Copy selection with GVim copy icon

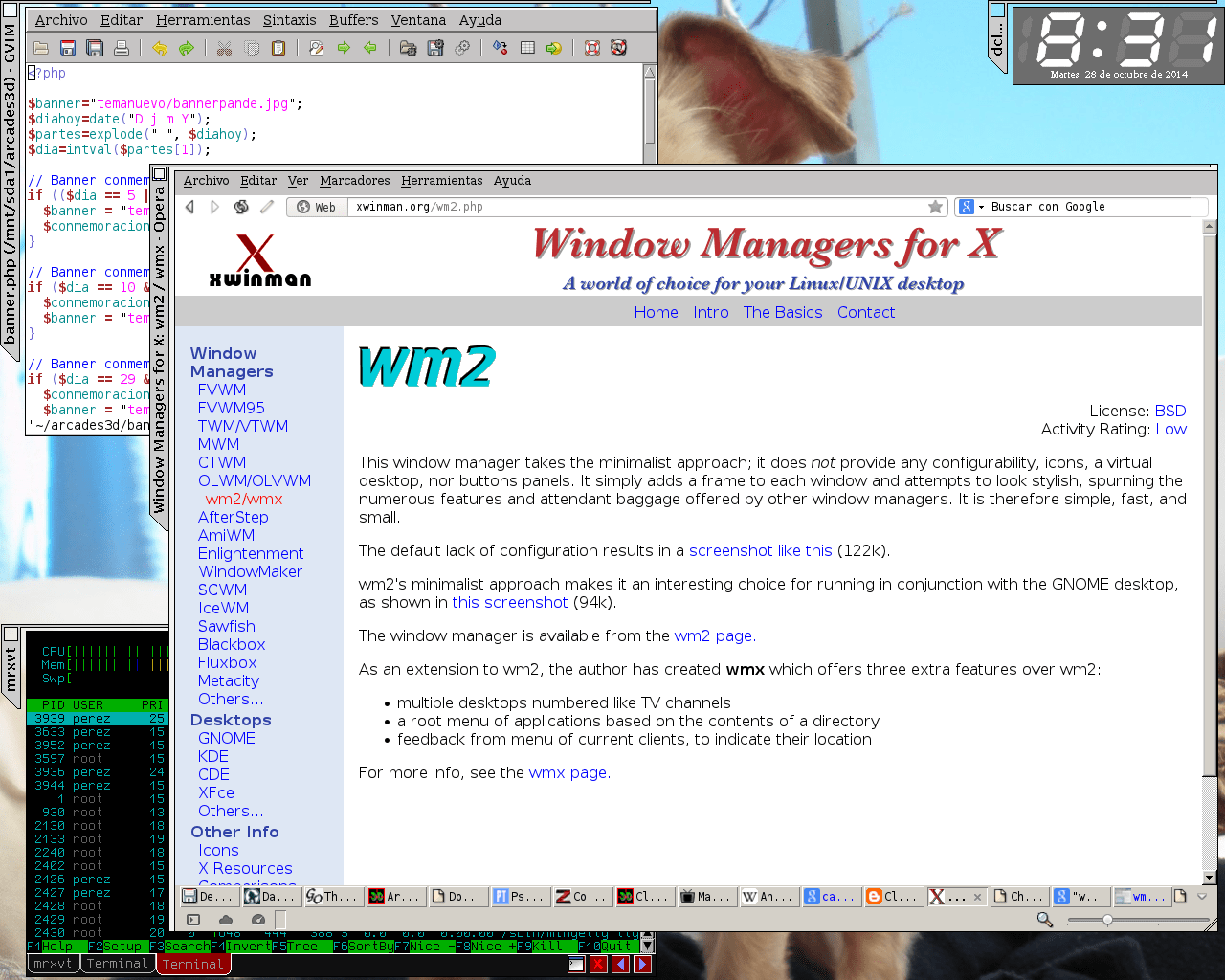252,48
